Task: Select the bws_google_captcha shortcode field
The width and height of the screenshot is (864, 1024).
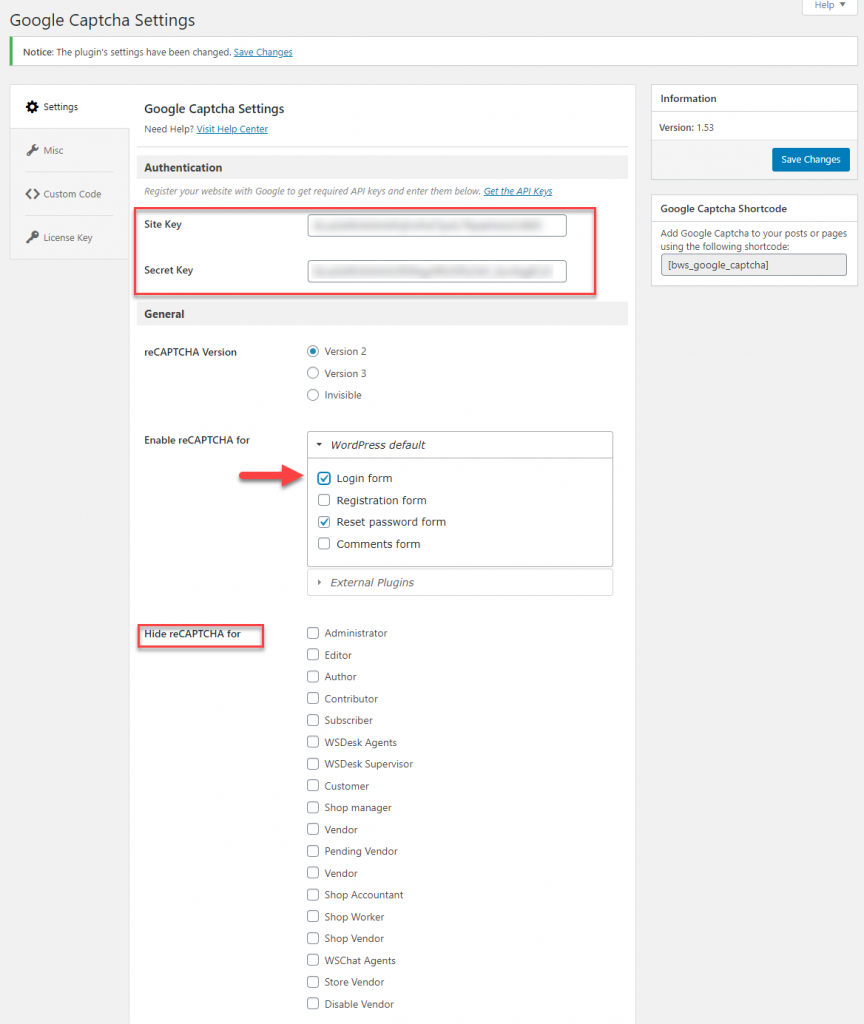Action: (754, 265)
